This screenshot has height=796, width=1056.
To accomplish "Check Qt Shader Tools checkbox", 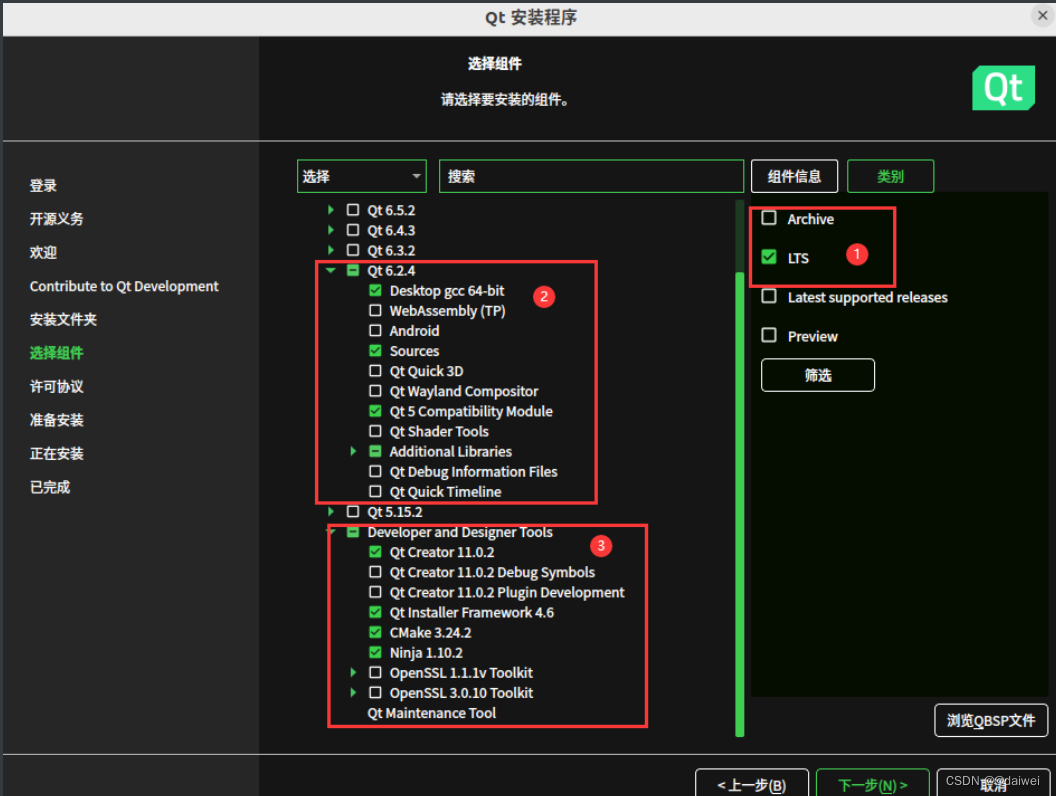I will click(x=375, y=431).
